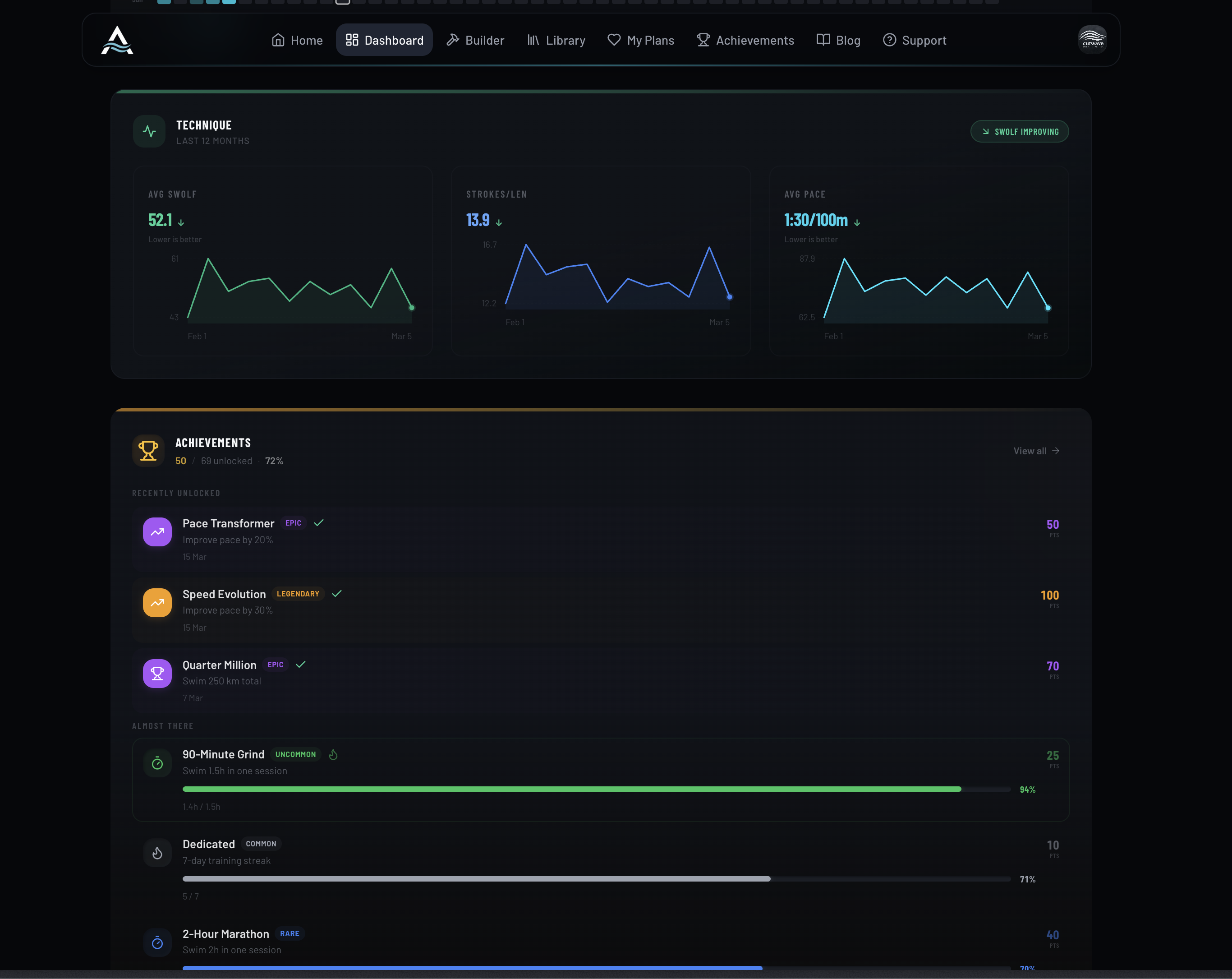Click the Achievements trophy icon
This screenshot has height=979, width=1232.
148,451
